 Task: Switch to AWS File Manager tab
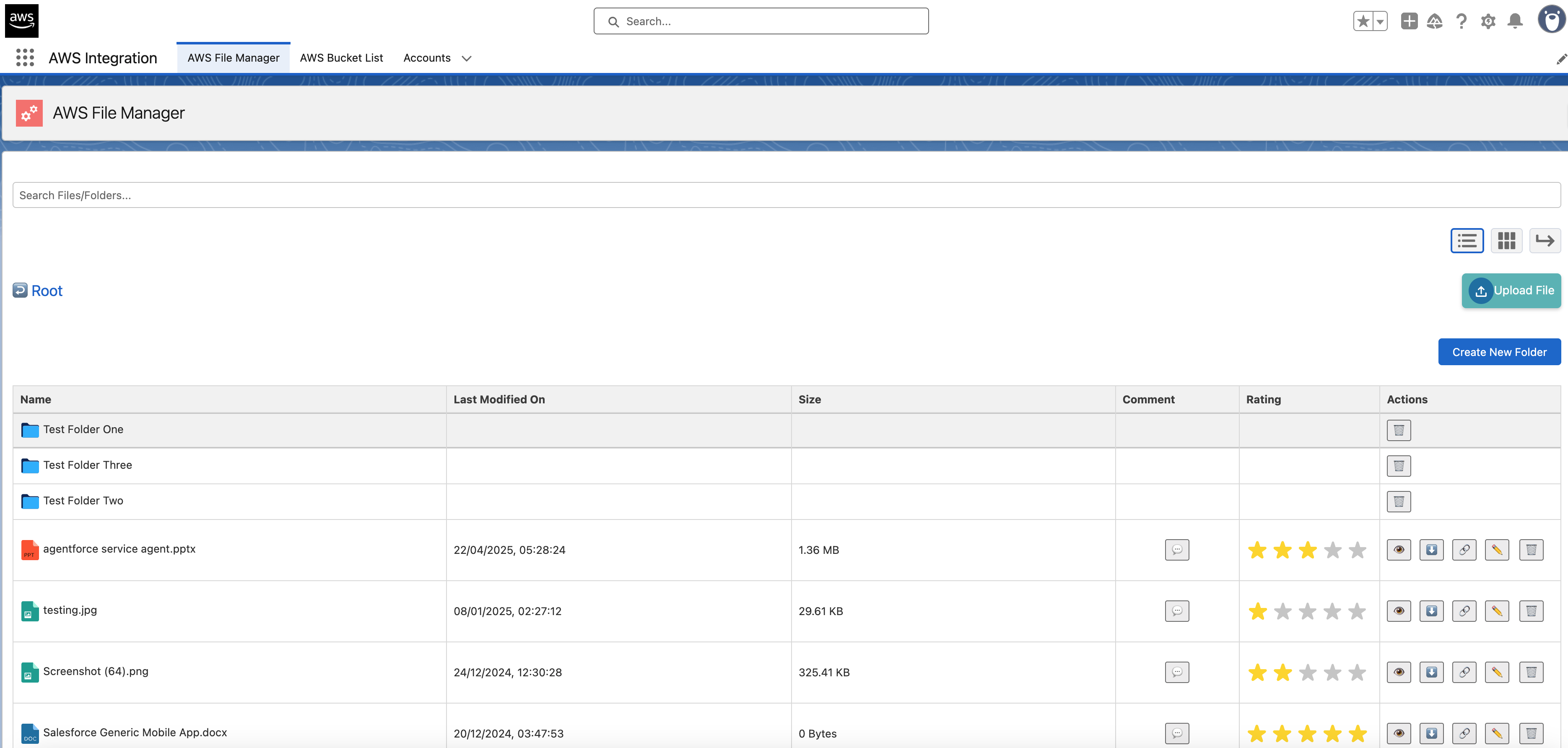pos(233,58)
